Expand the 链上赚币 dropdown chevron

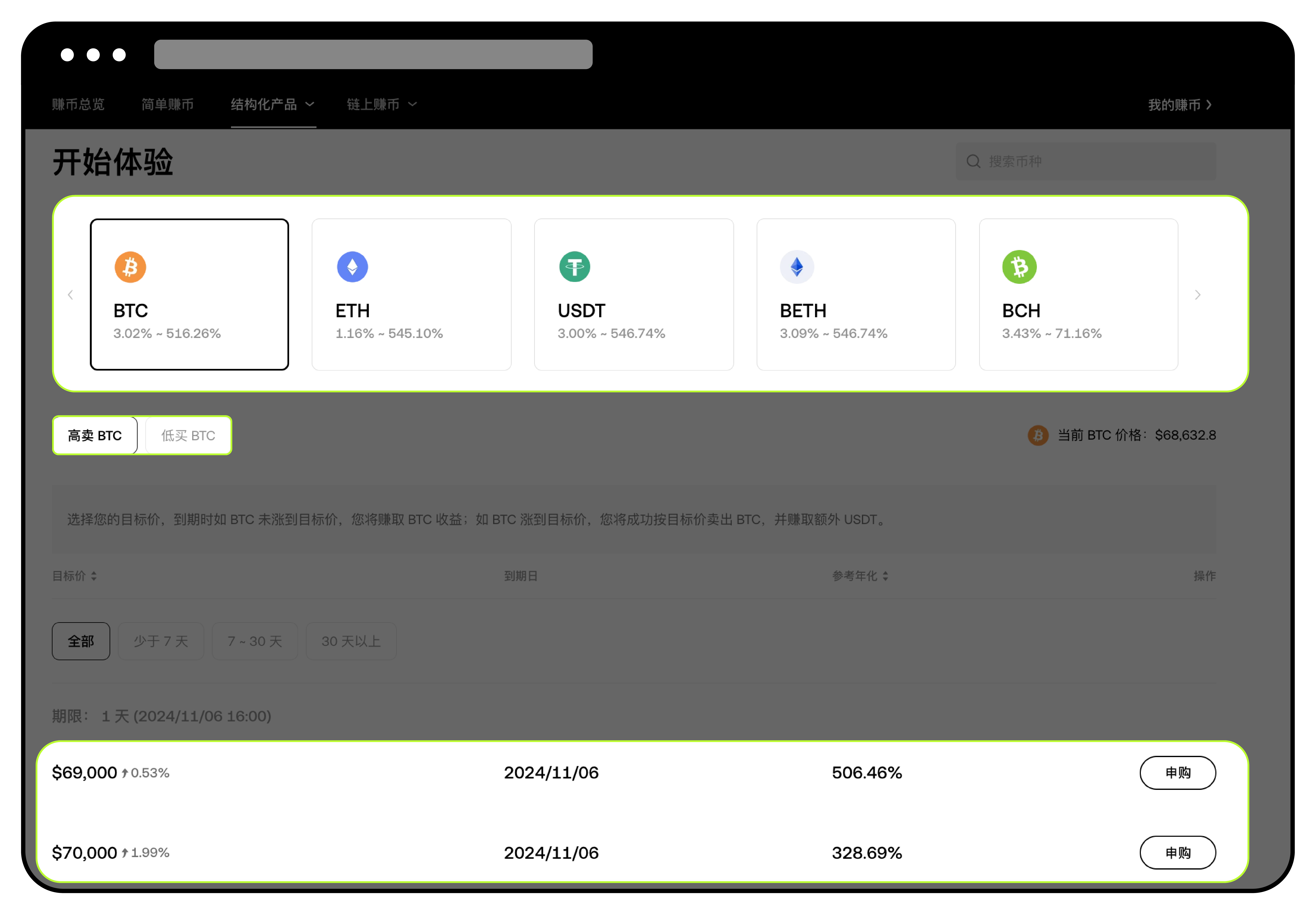coord(413,104)
